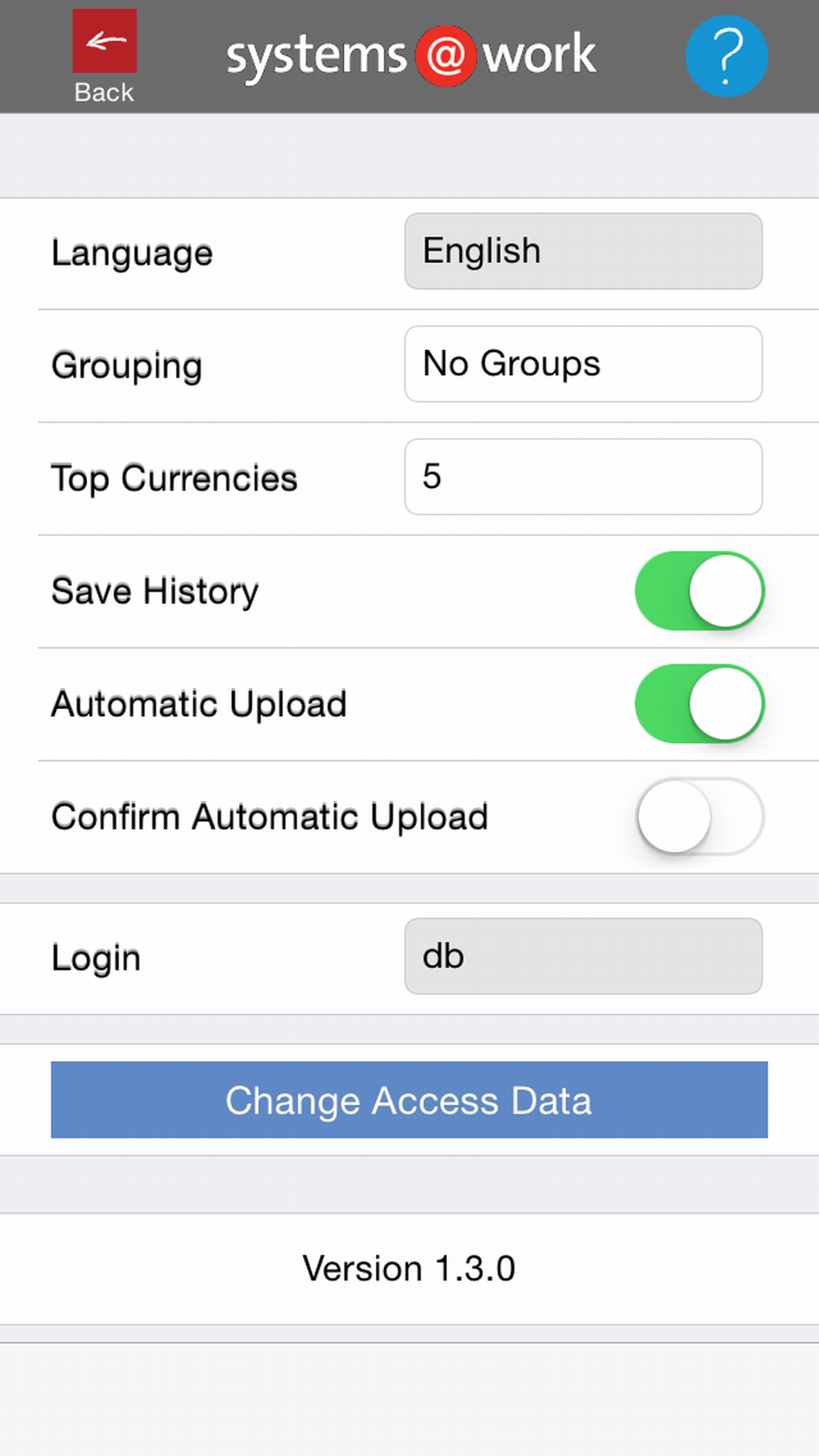This screenshot has width=819, height=1456.
Task: Tap the red Back arrow icon
Action: point(104,41)
